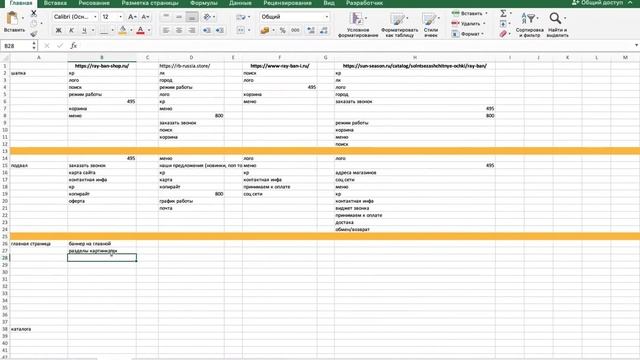Click the AutoSum sigma icon

(x=503, y=13)
